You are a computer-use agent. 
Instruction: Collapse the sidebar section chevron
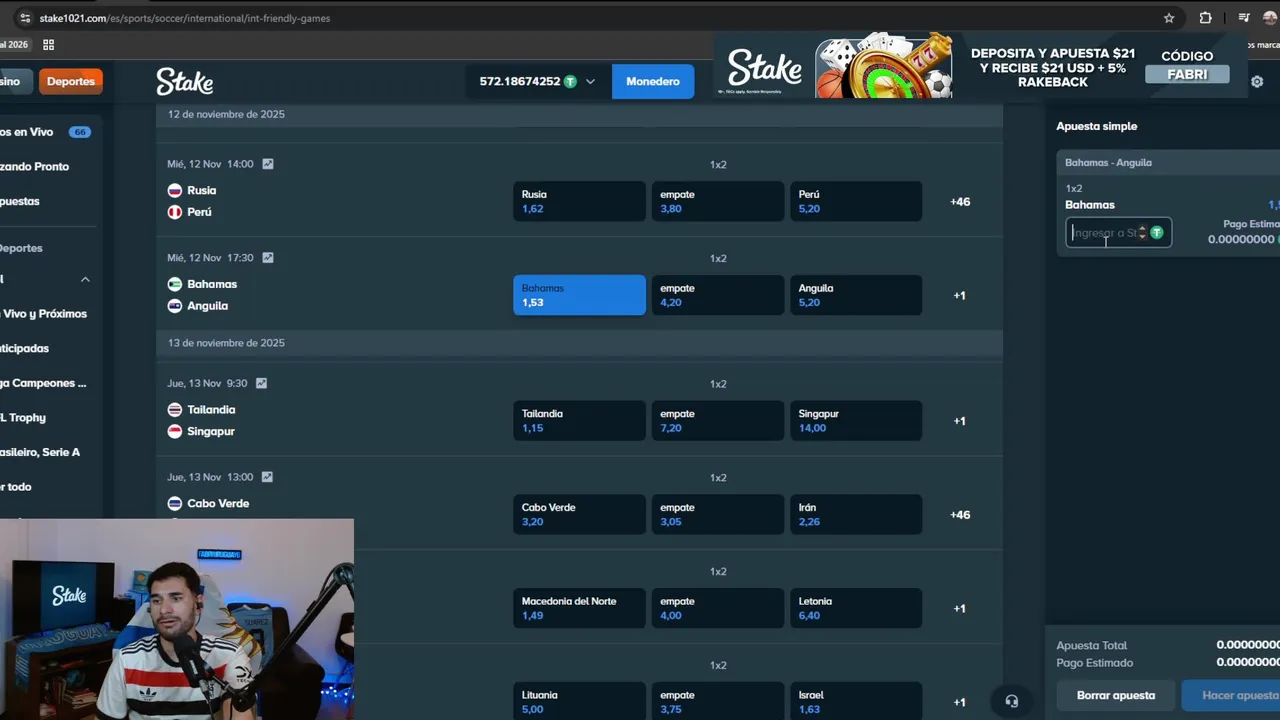(x=85, y=280)
